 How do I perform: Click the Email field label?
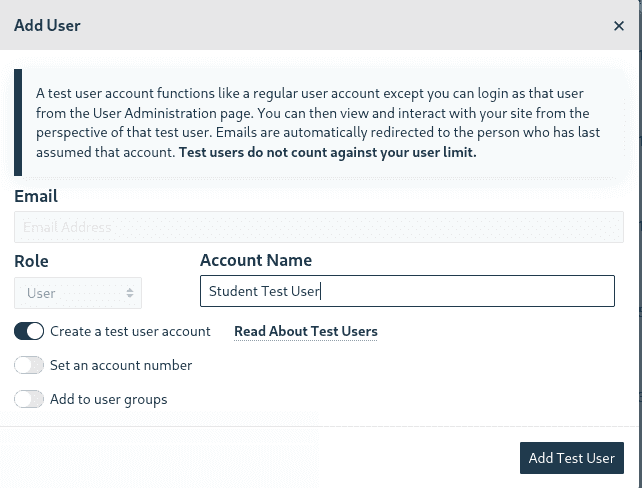pos(36,196)
